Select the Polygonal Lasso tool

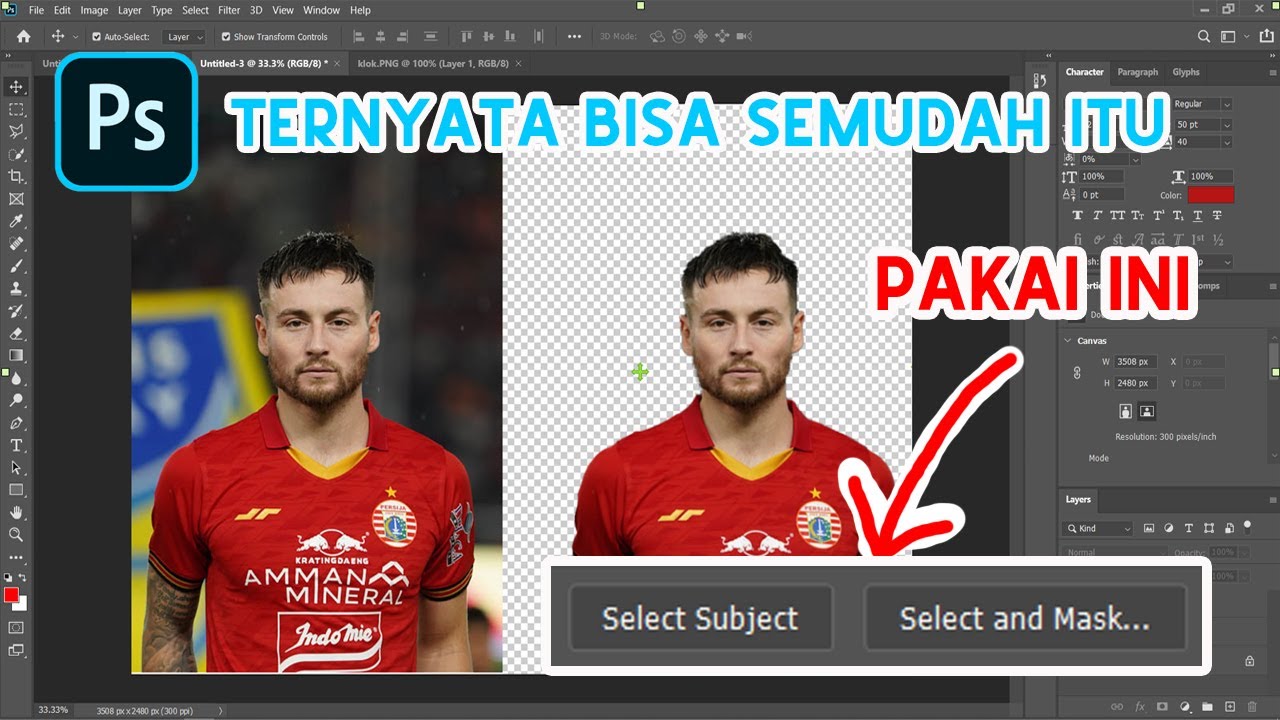coord(16,132)
